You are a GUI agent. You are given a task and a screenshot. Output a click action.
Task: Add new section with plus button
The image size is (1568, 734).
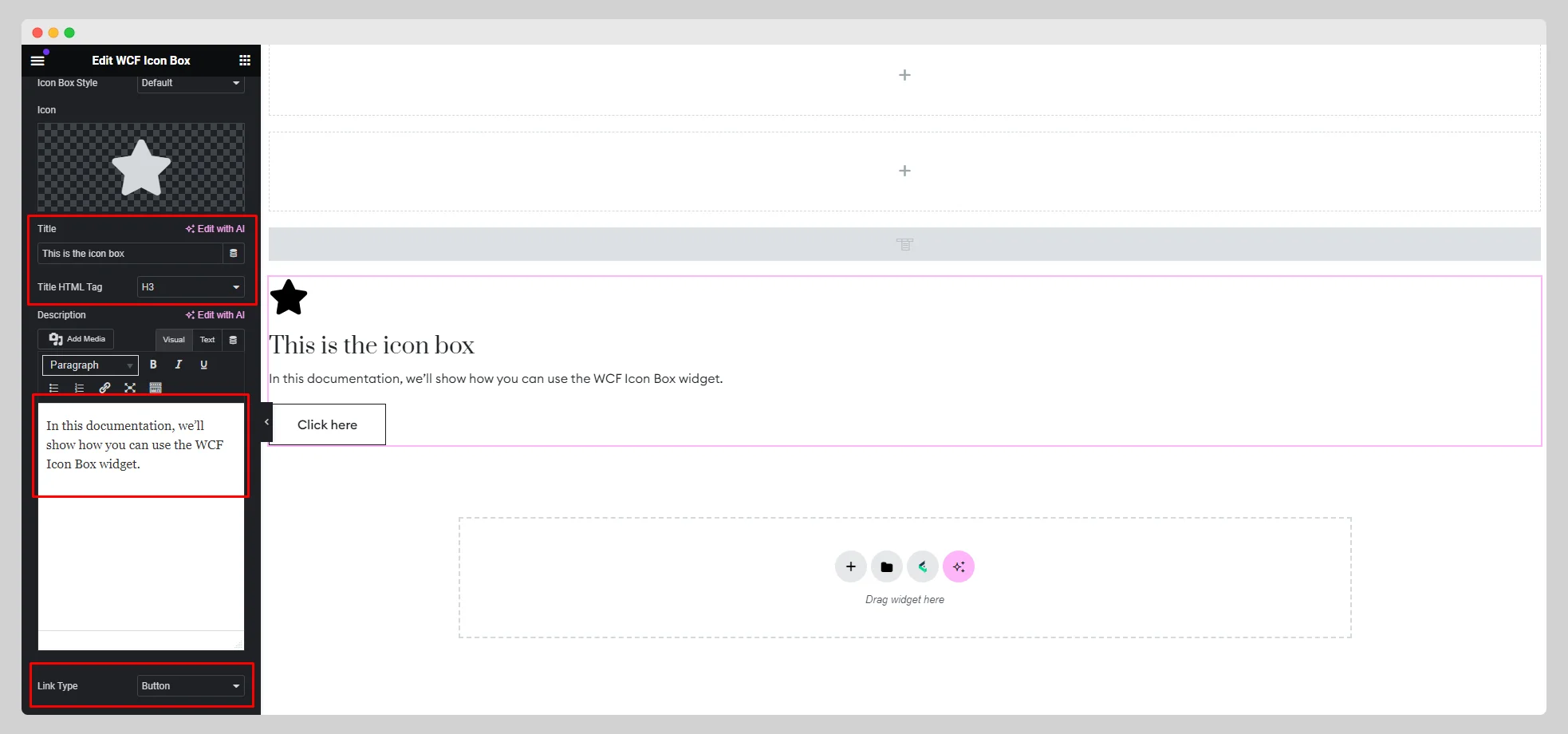pos(851,566)
